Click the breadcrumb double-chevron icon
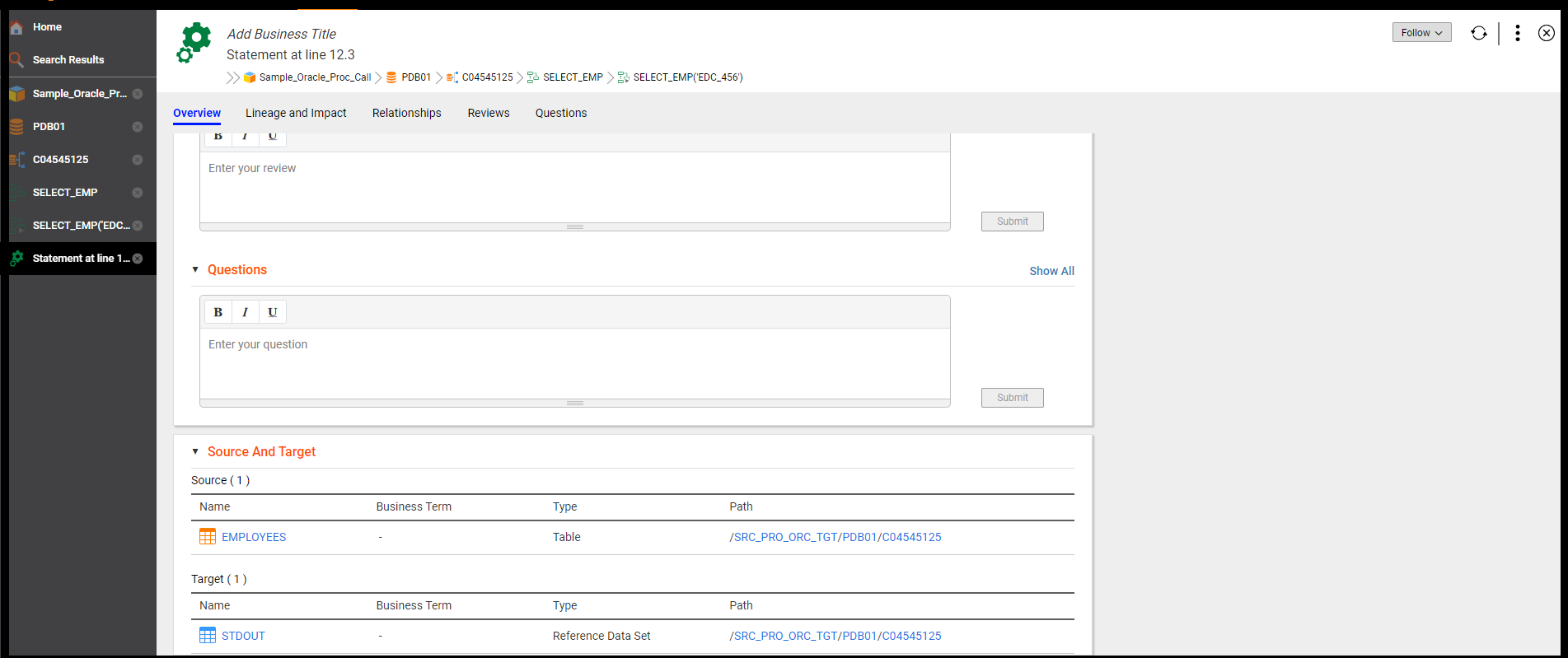Screen dimensions: 1568x658 tap(233, 77)
